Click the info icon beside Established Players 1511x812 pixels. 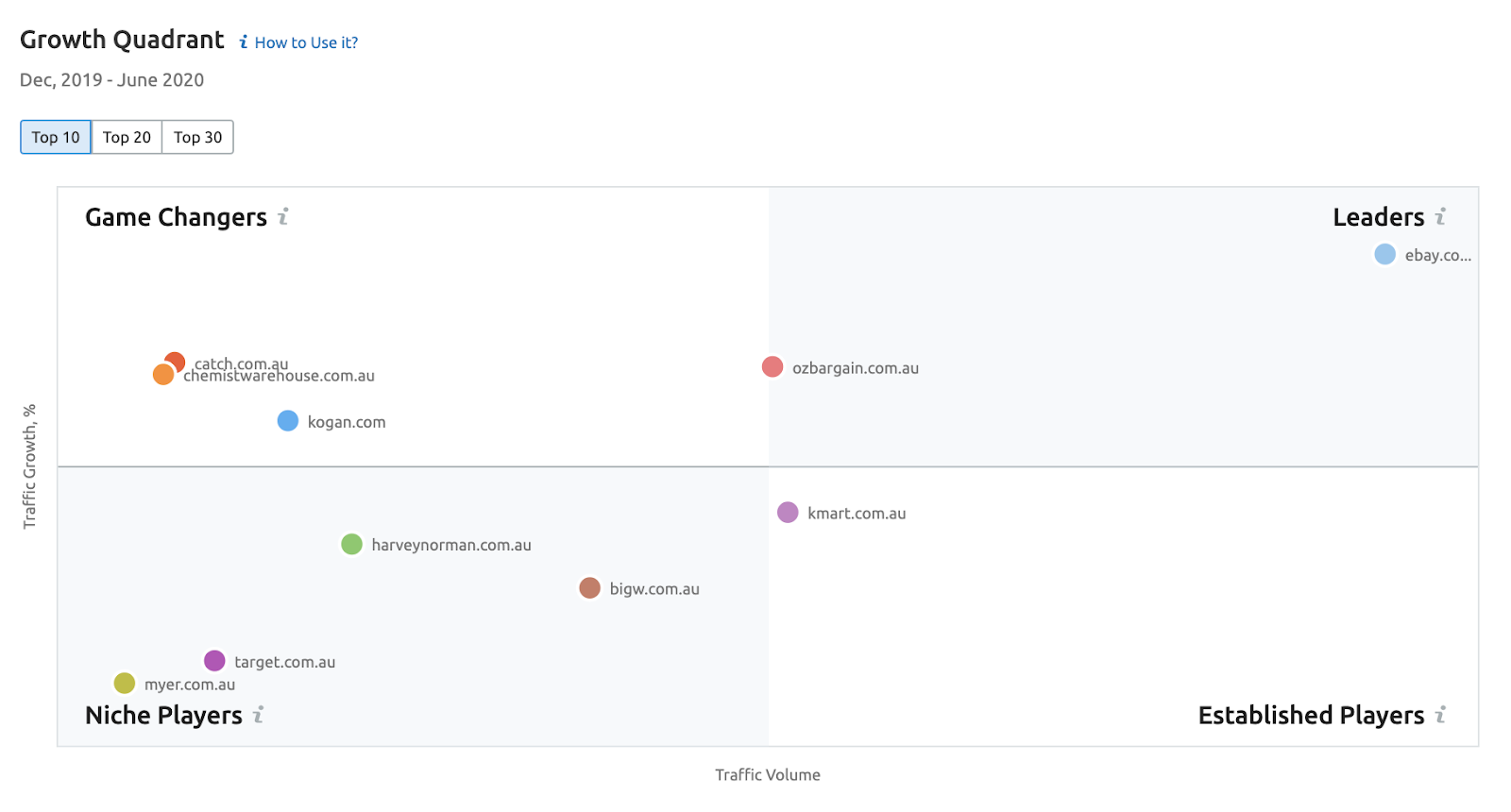point(1440,715)
